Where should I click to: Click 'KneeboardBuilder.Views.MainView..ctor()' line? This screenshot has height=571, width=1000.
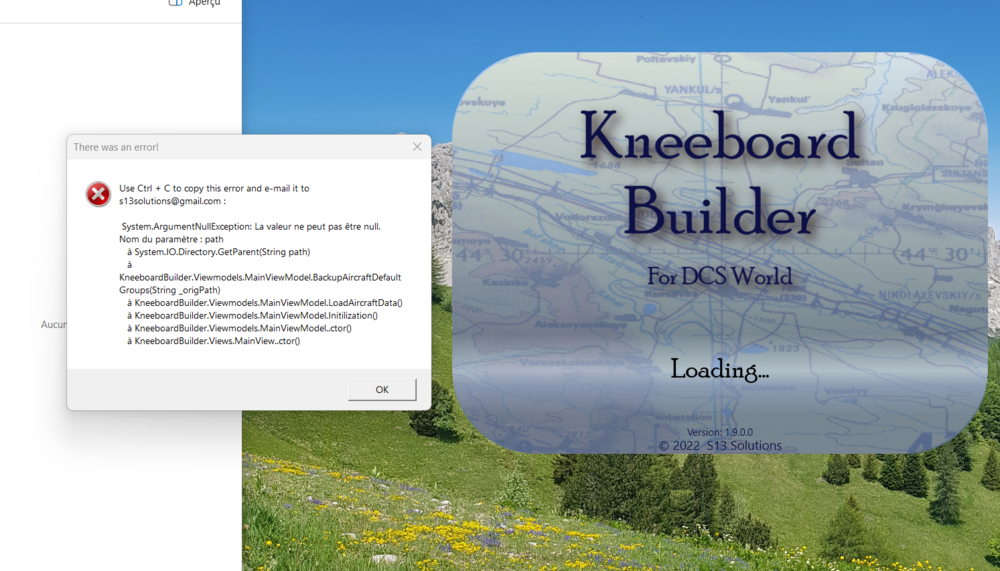(x=214, y=341)
